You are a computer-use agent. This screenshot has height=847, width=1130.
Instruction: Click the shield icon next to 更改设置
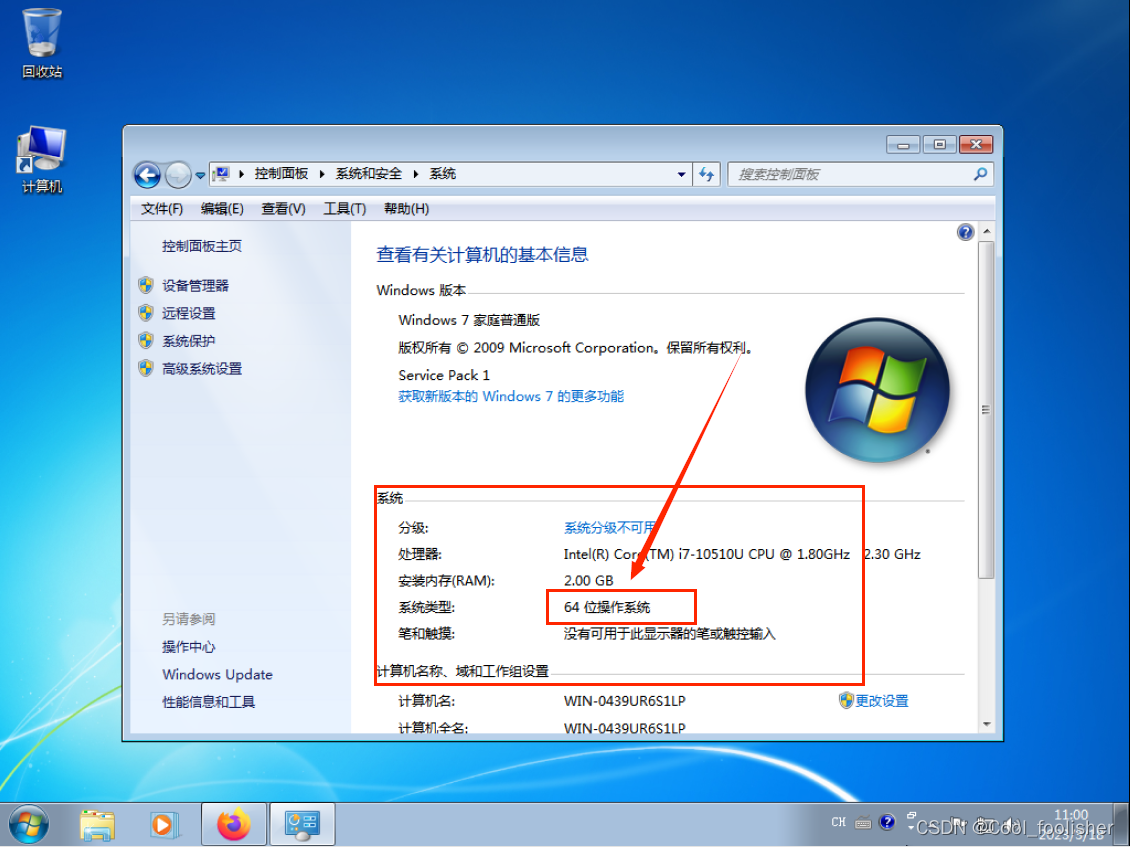pyautogui.click(x=846, y=701)
